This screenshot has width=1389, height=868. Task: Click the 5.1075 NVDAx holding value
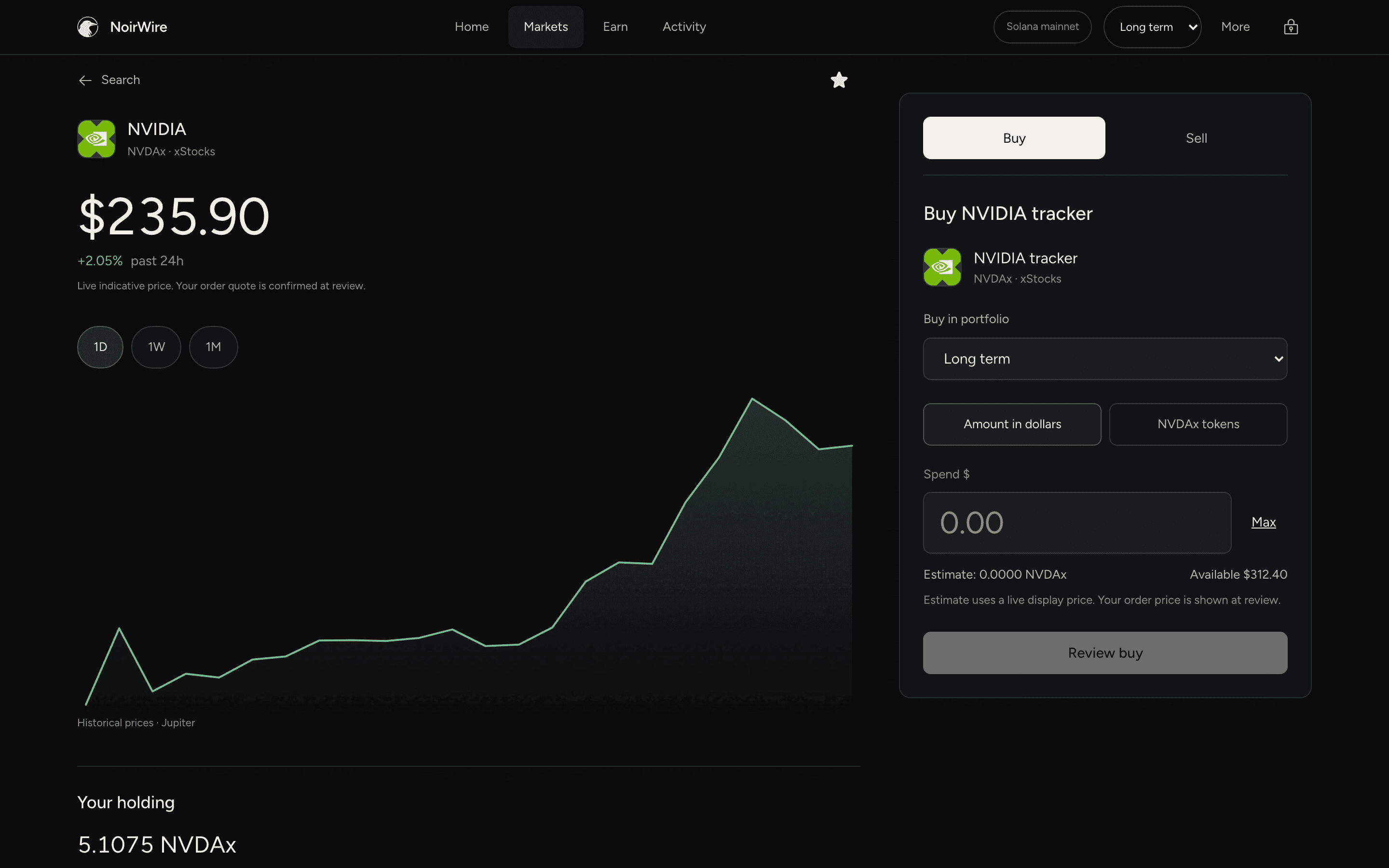(x=157, y=844)
